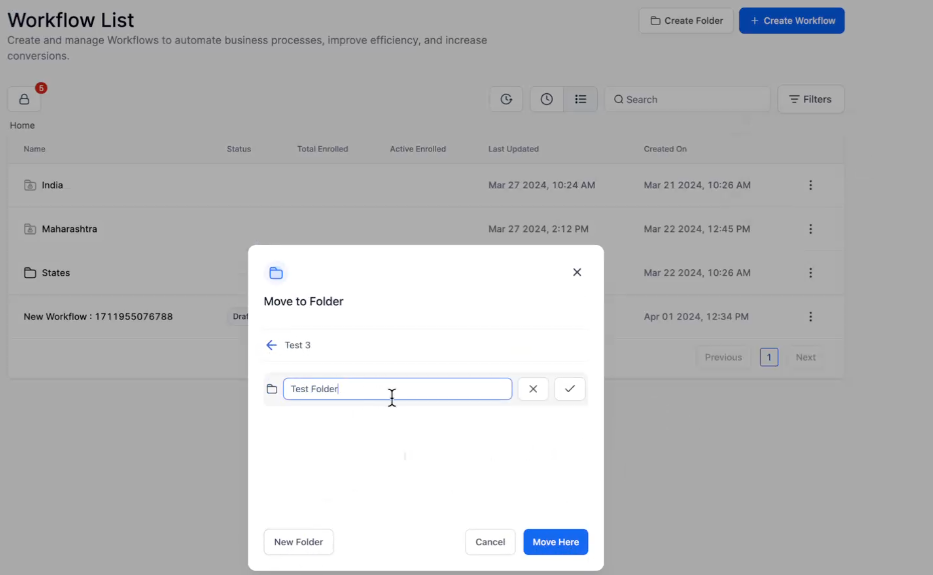Cancel the move to folder action
This screenshot has height=575, width=933.
point(490,542)
